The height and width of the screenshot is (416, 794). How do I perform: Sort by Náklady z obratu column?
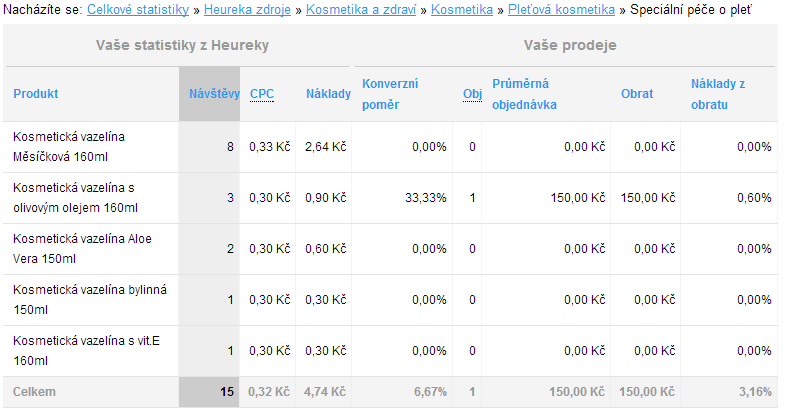[x=719, y=94]
